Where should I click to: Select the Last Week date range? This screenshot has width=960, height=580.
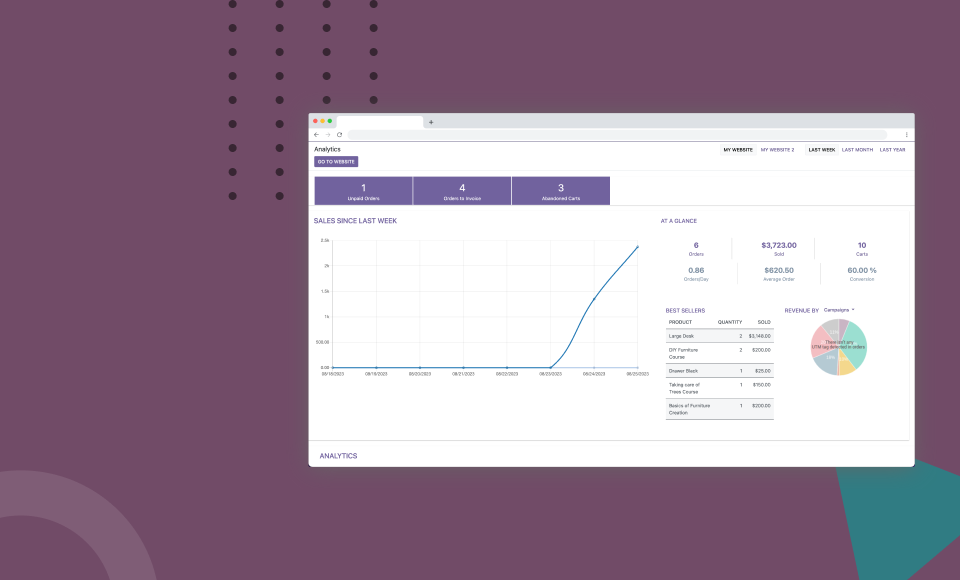coord(822,150)
